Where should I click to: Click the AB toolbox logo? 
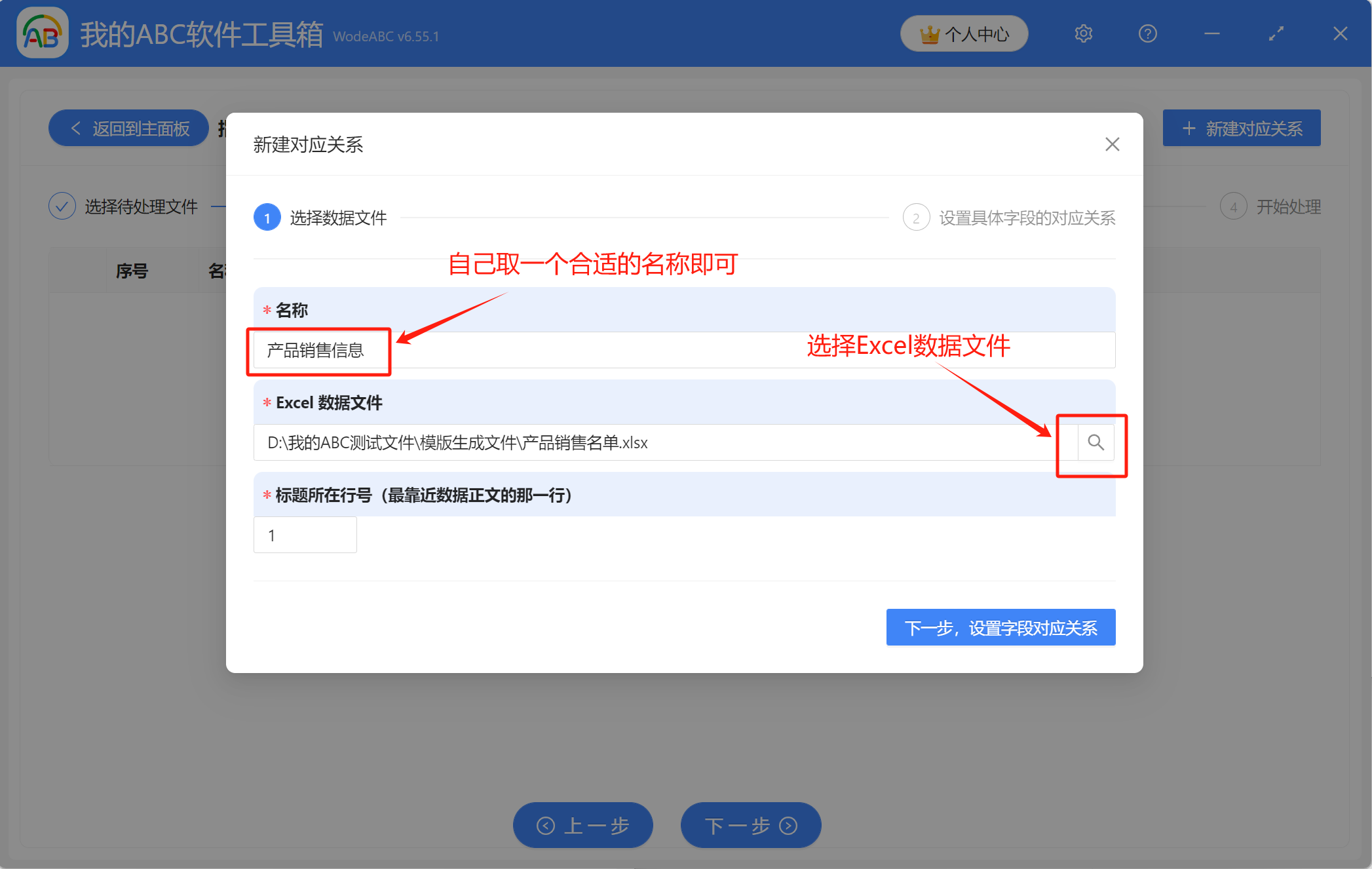tap(42, 31)
